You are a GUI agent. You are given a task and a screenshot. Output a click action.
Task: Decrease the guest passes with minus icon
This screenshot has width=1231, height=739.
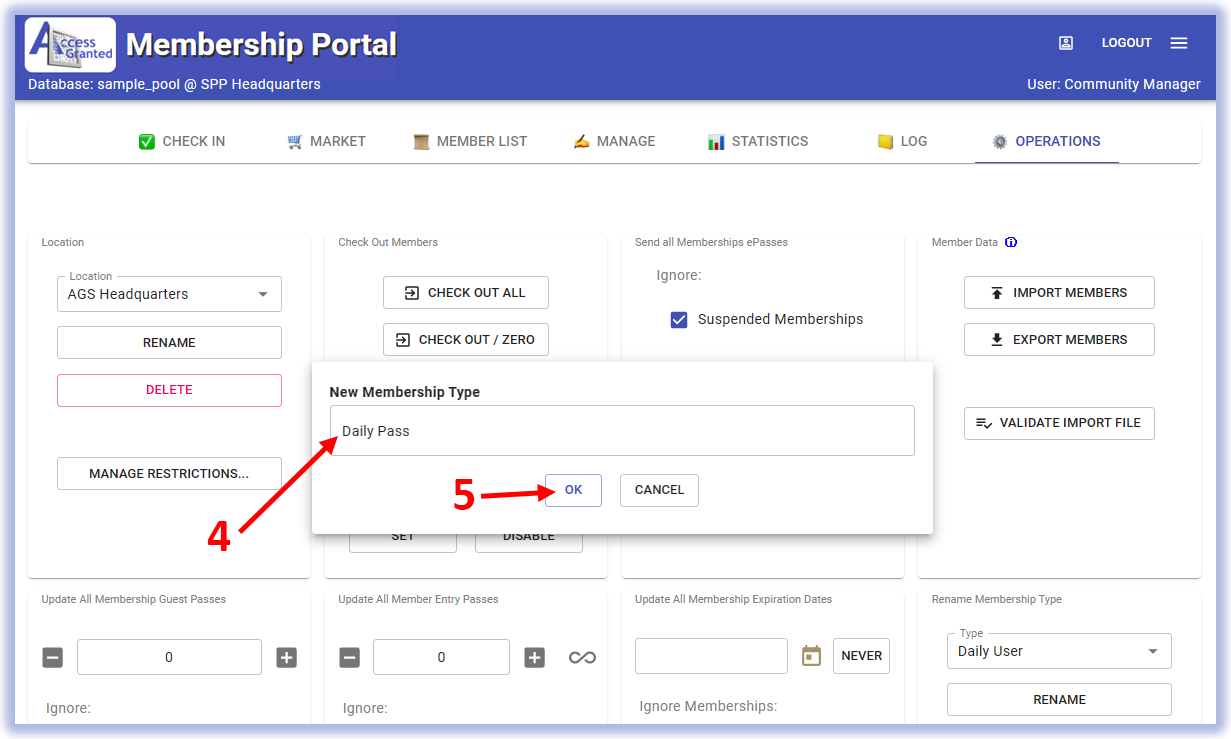tap(53, 657)
